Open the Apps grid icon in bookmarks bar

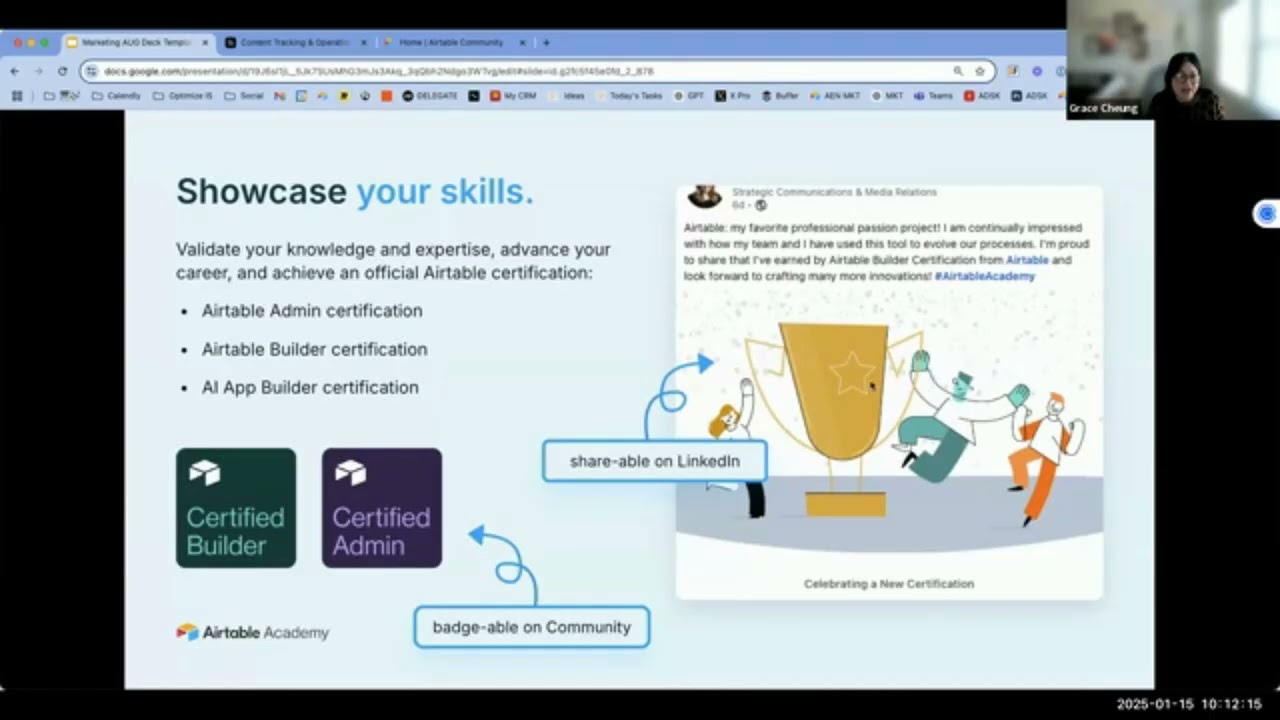[17, 96]
